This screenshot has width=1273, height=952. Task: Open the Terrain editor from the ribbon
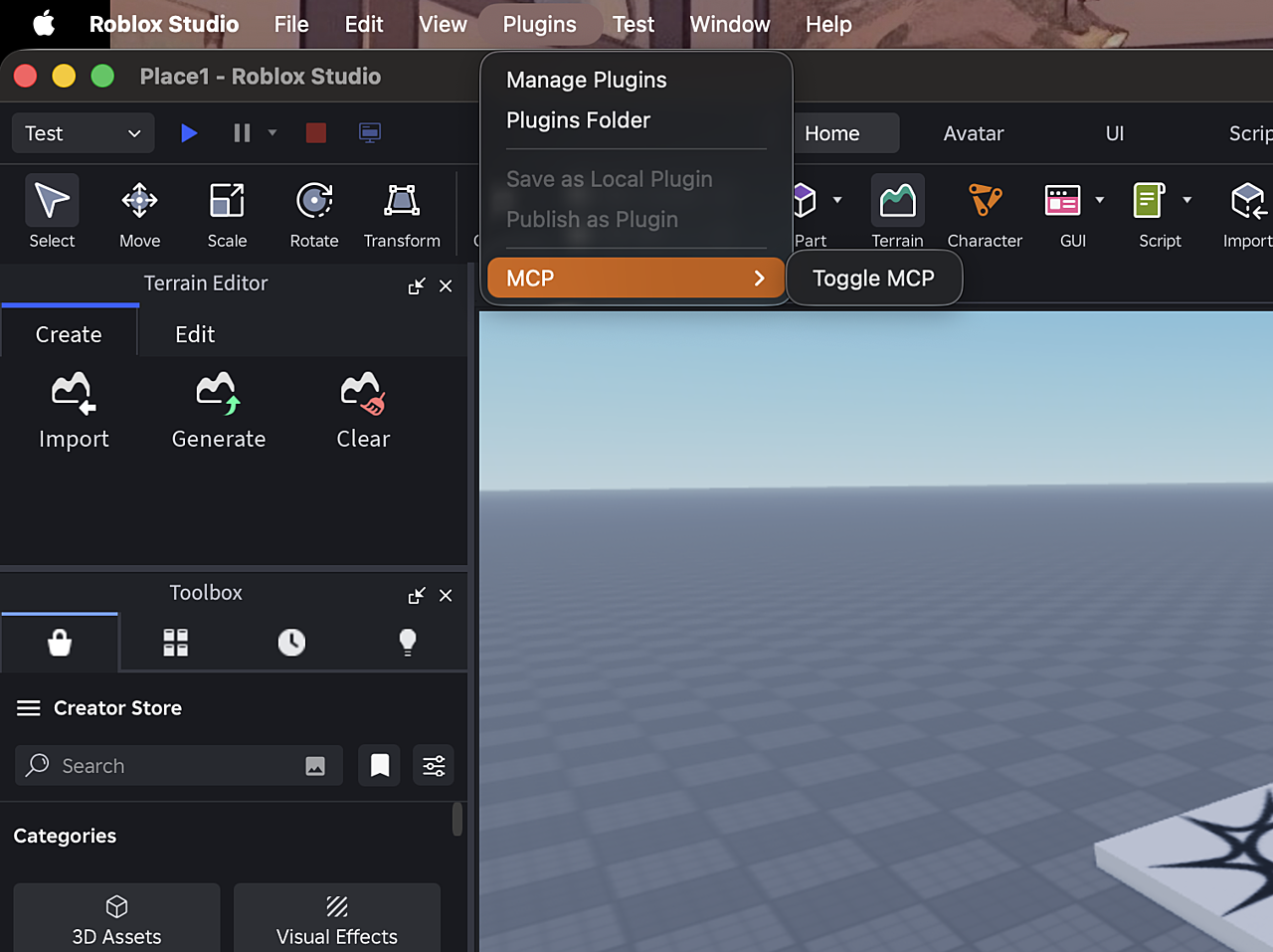[x=897, y=211]
